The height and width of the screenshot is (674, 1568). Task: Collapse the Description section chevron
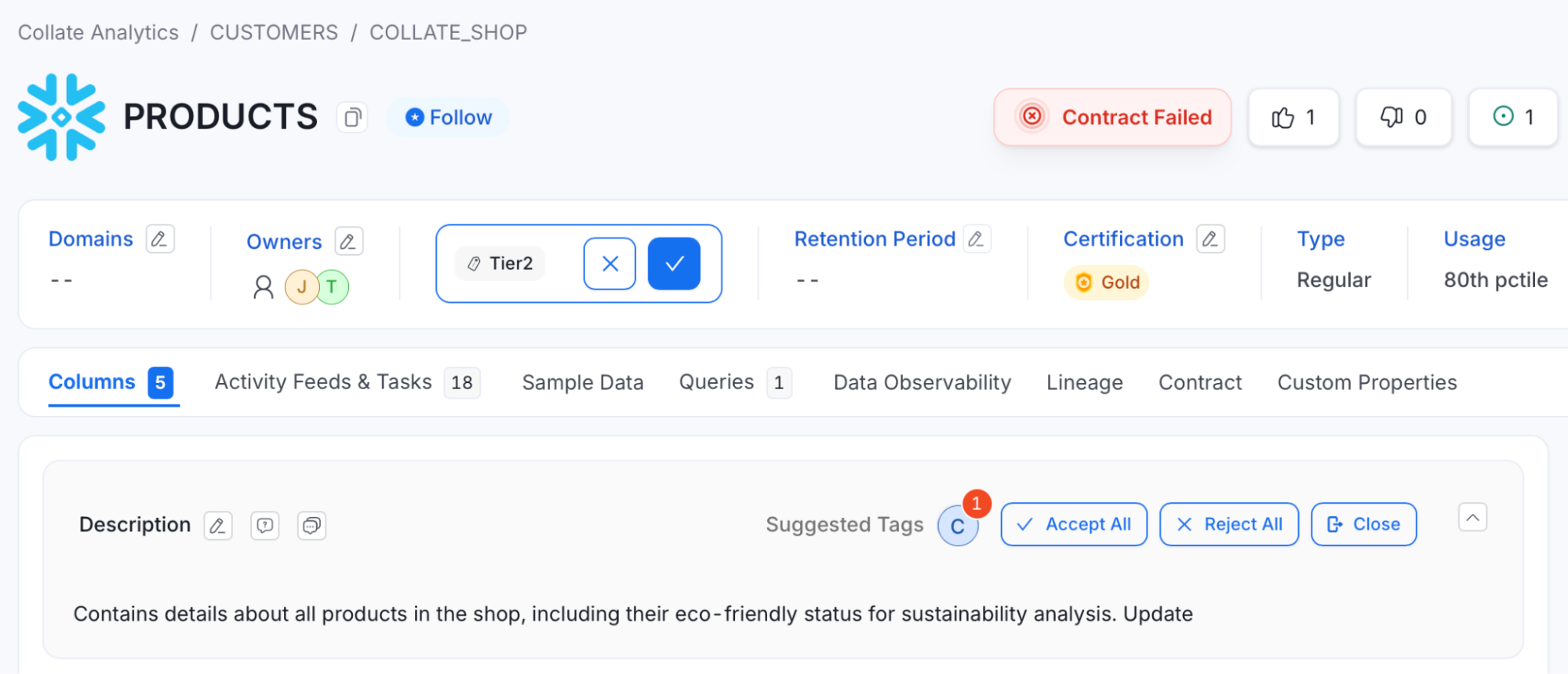coord(1472,518)
